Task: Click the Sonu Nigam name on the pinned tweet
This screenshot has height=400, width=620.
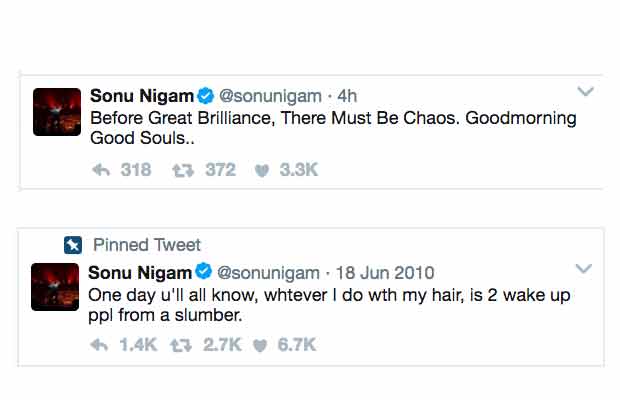Action: coord(139,272)
